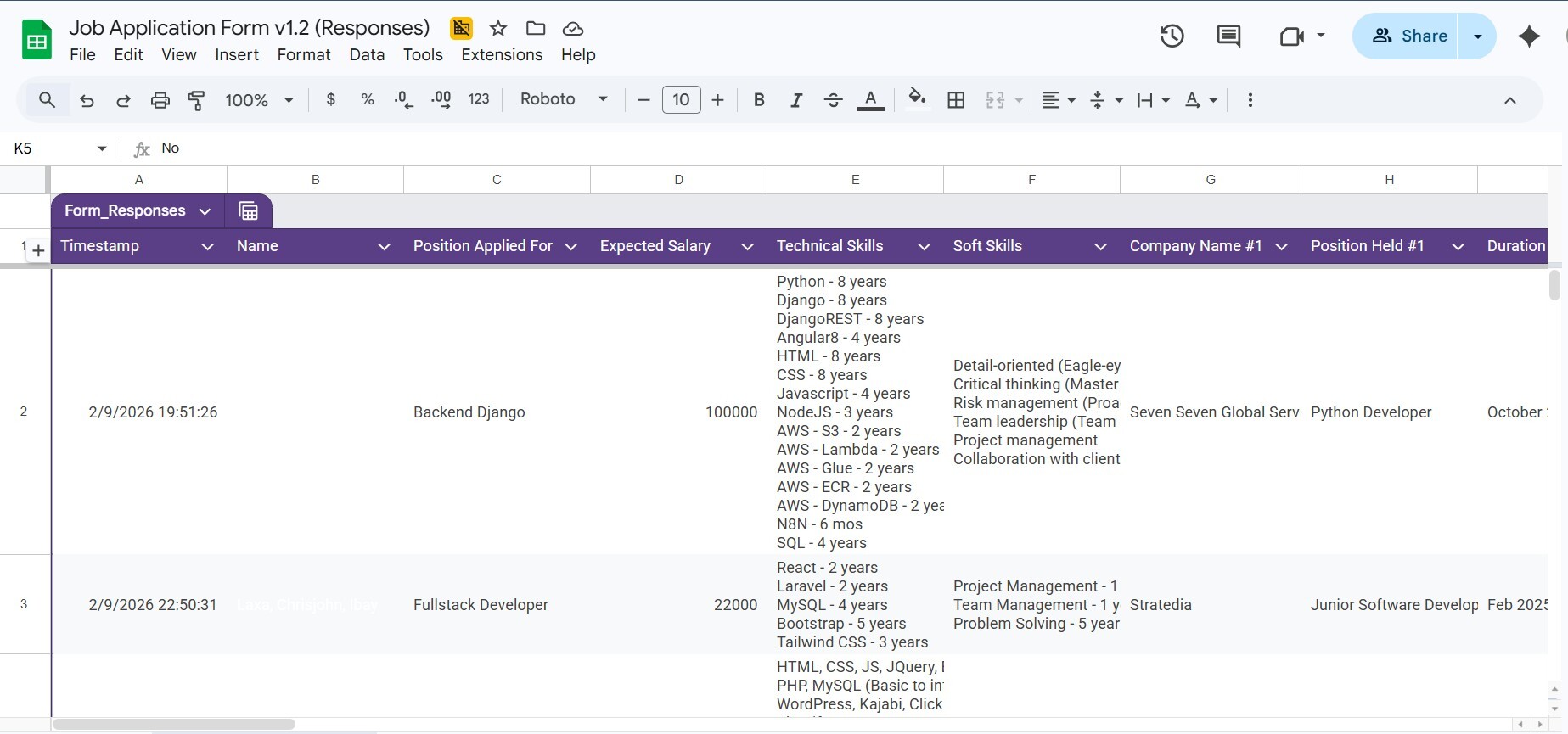Select the Backend Django cell

[497, 412]
